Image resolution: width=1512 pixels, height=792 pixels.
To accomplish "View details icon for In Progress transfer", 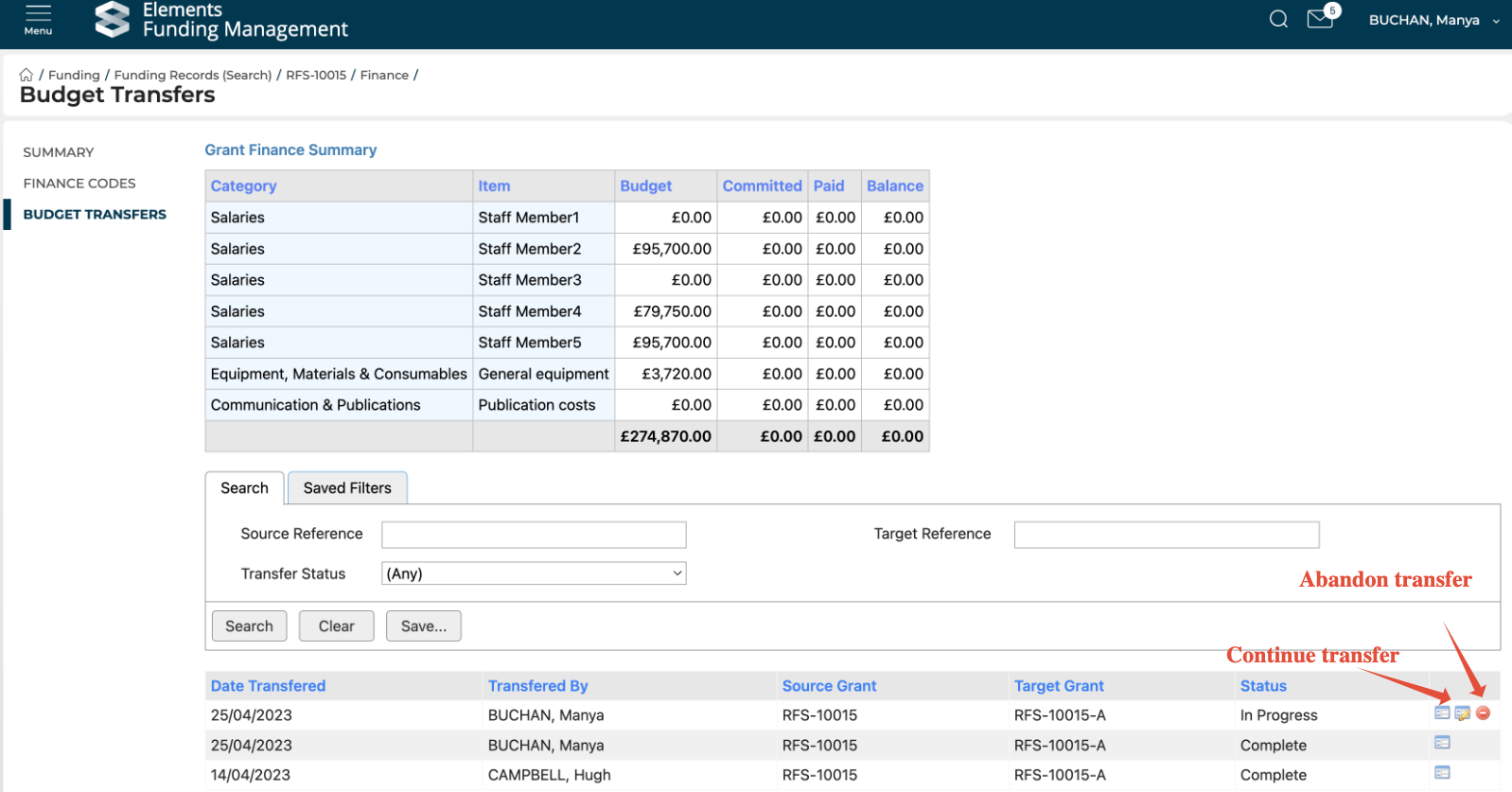I will click(x=1442, y=713).
